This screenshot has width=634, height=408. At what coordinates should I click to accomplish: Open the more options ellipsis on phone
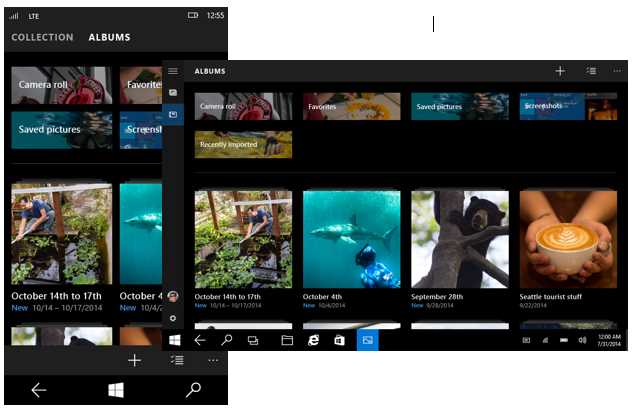click(213, 360)
